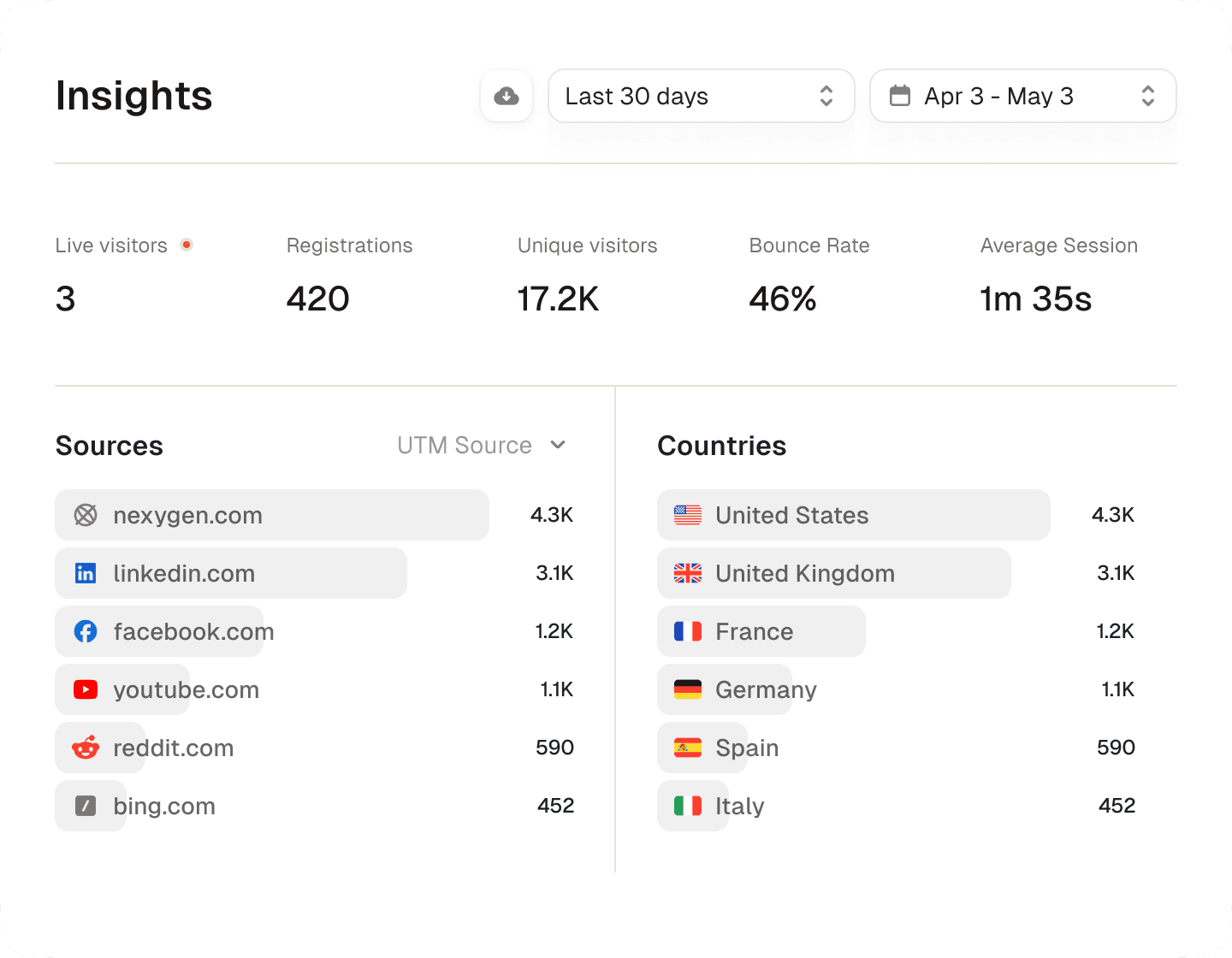Click the Italy flag in Countries list
Screen dimensions: 1232x958
pyautogui.click(x=688, y=805)
